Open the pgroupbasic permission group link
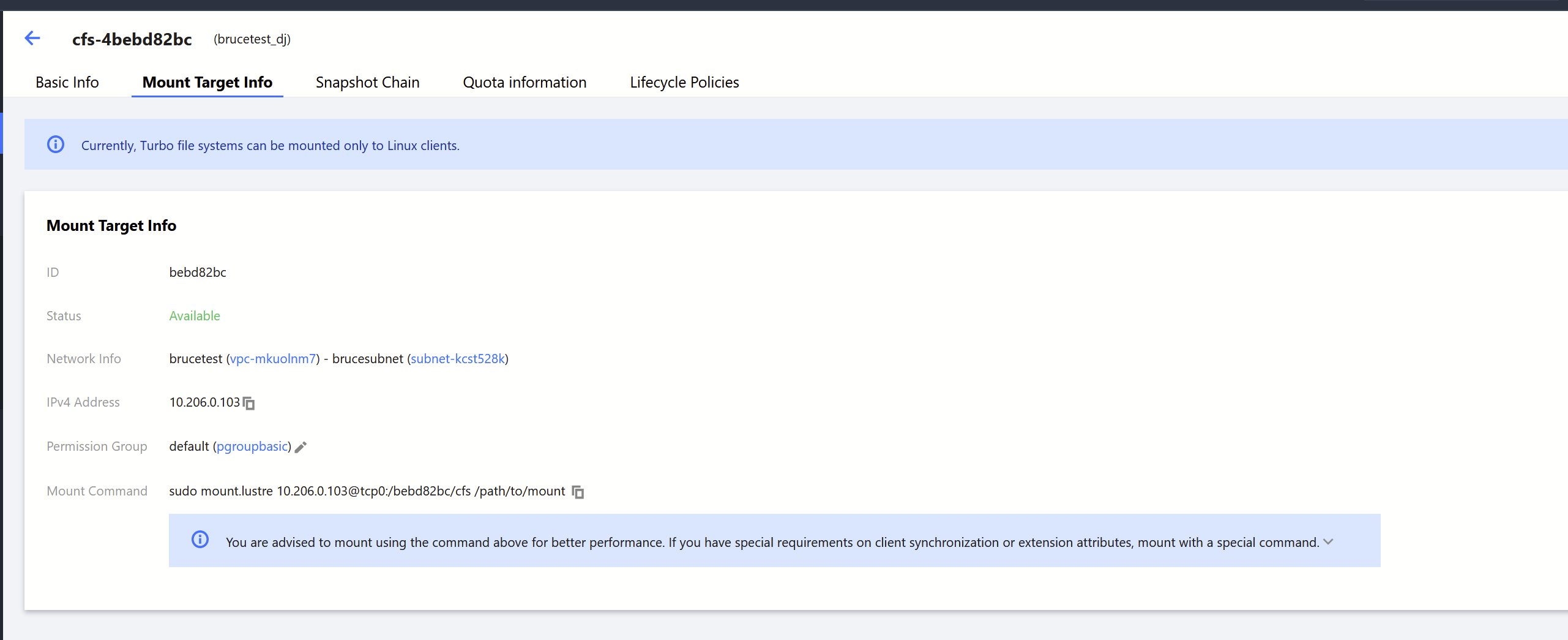Screen dimensions: 1568x640 pyautogui.click(x=252, y=446)
